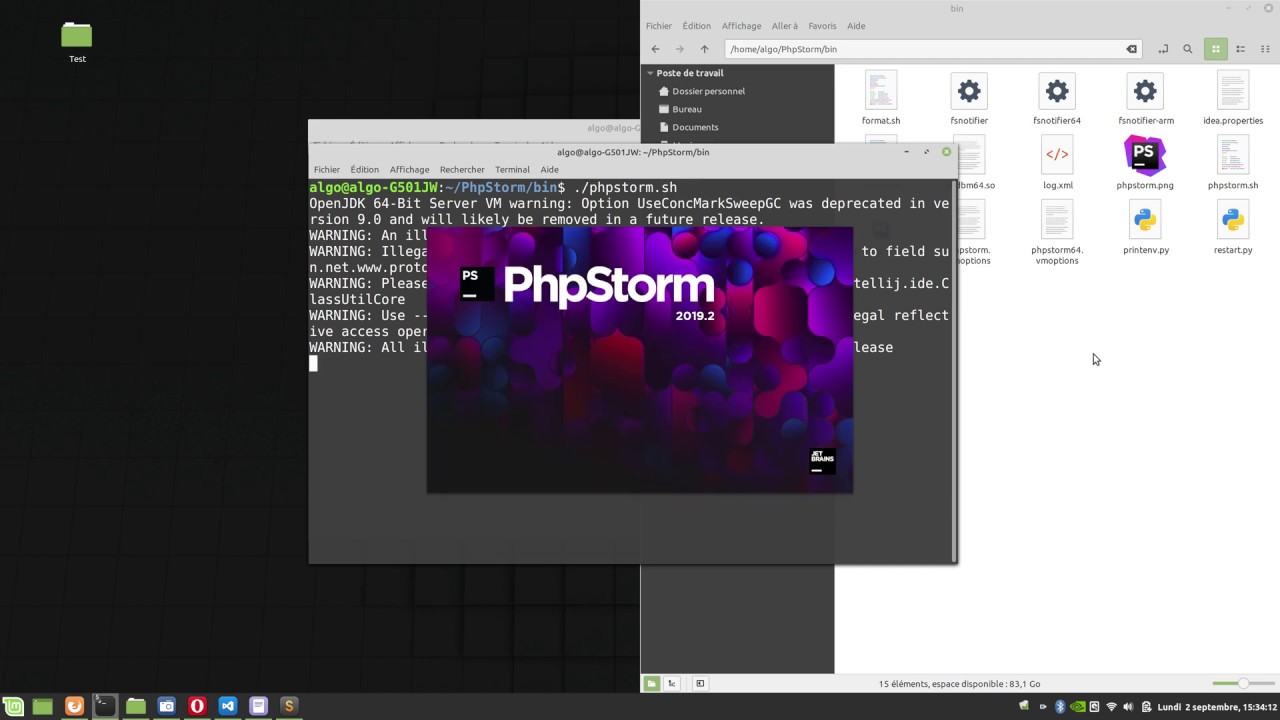Select the fsnotifier file
Screen dimensions: 1280x720
click(969, 99)
